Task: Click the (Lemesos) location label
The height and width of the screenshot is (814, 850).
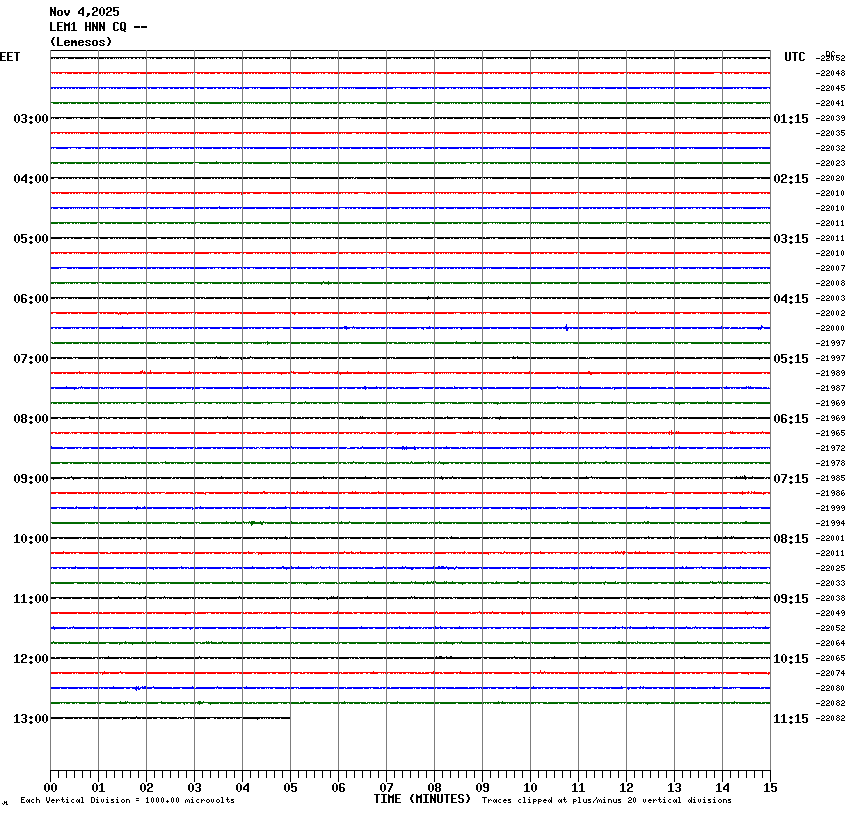Action: [81, 42]
